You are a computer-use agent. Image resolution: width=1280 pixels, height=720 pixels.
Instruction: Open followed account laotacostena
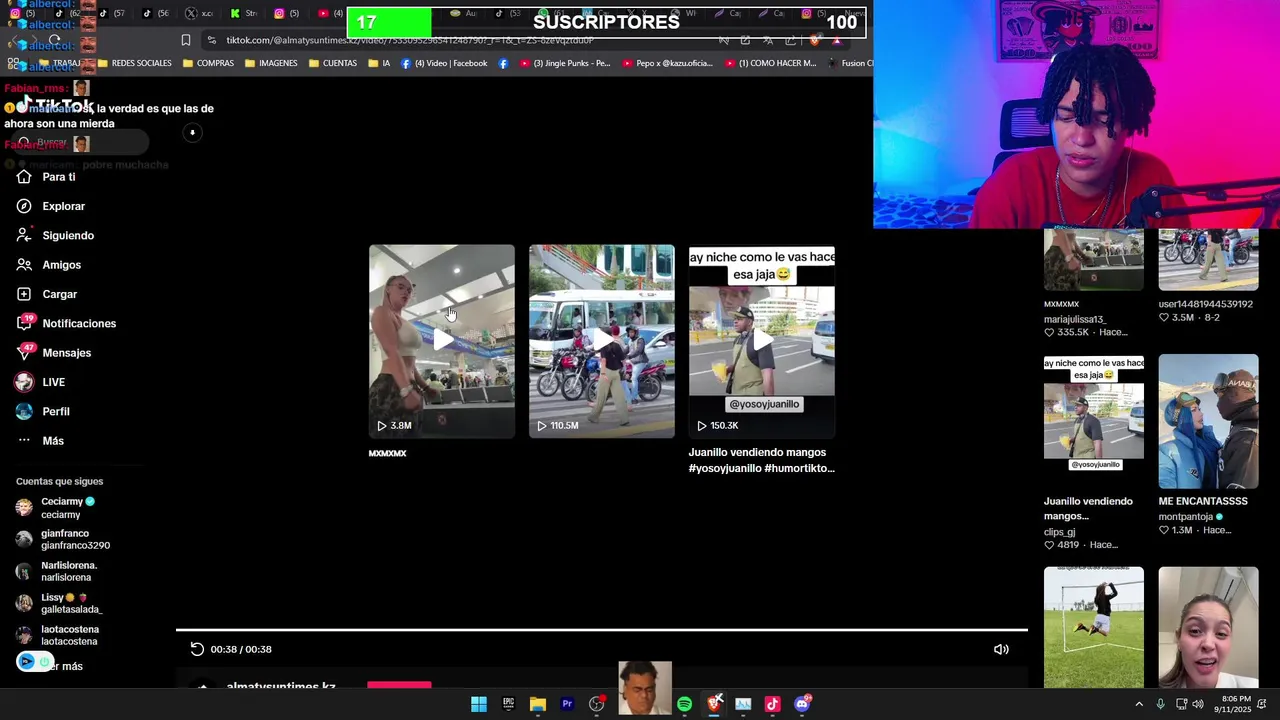tap(56, 635)
